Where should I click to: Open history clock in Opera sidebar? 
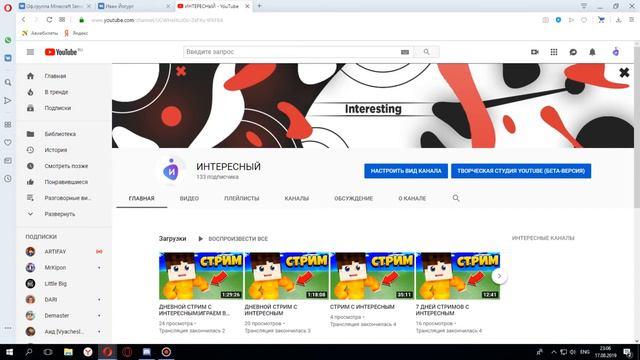(x=8, y=178)
